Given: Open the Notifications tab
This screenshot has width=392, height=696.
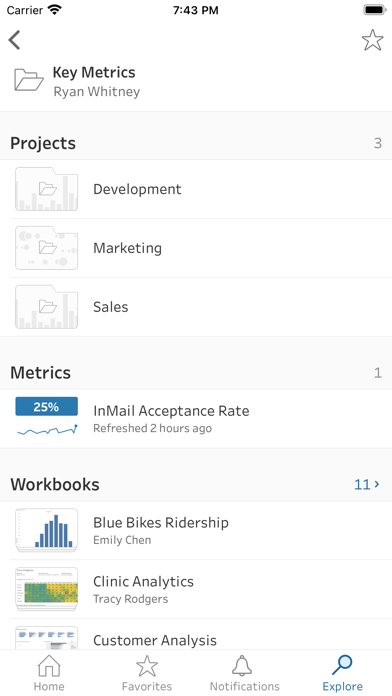Looking at the screenshot, I should tap(245, 673).
